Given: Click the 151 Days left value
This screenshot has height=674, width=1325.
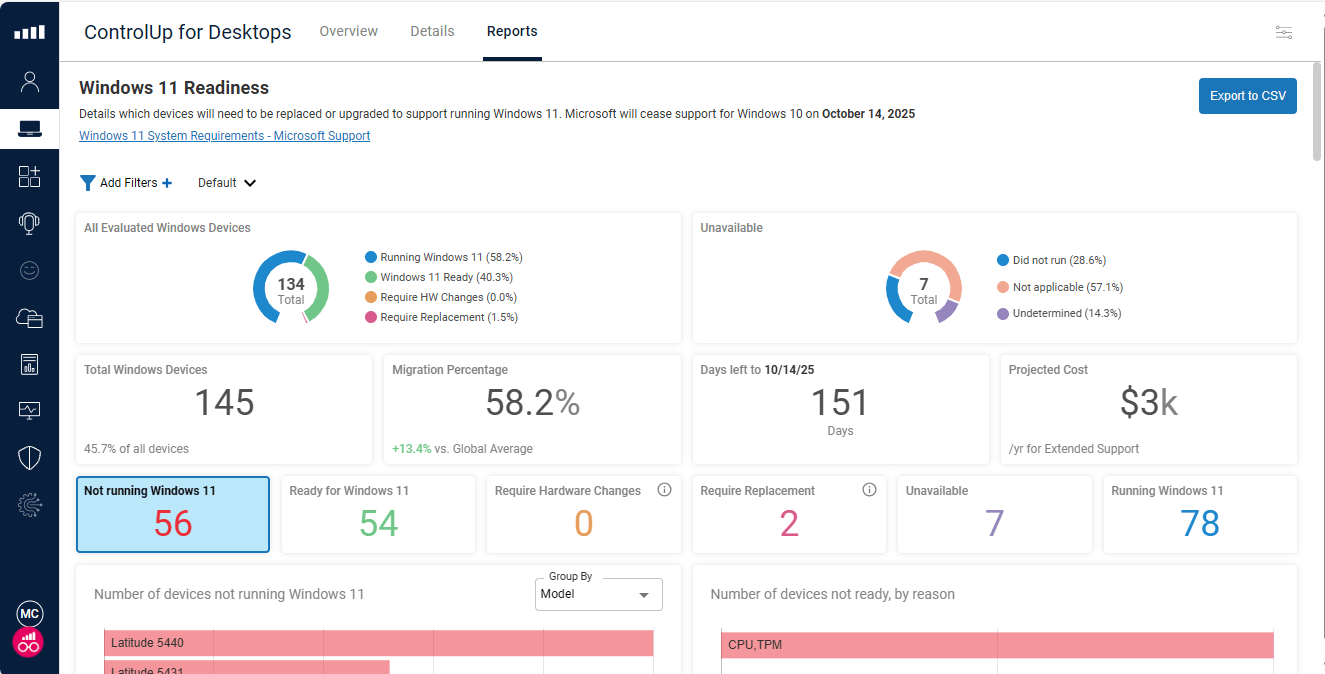Looking at the screenshot, I should coord(840,402).
